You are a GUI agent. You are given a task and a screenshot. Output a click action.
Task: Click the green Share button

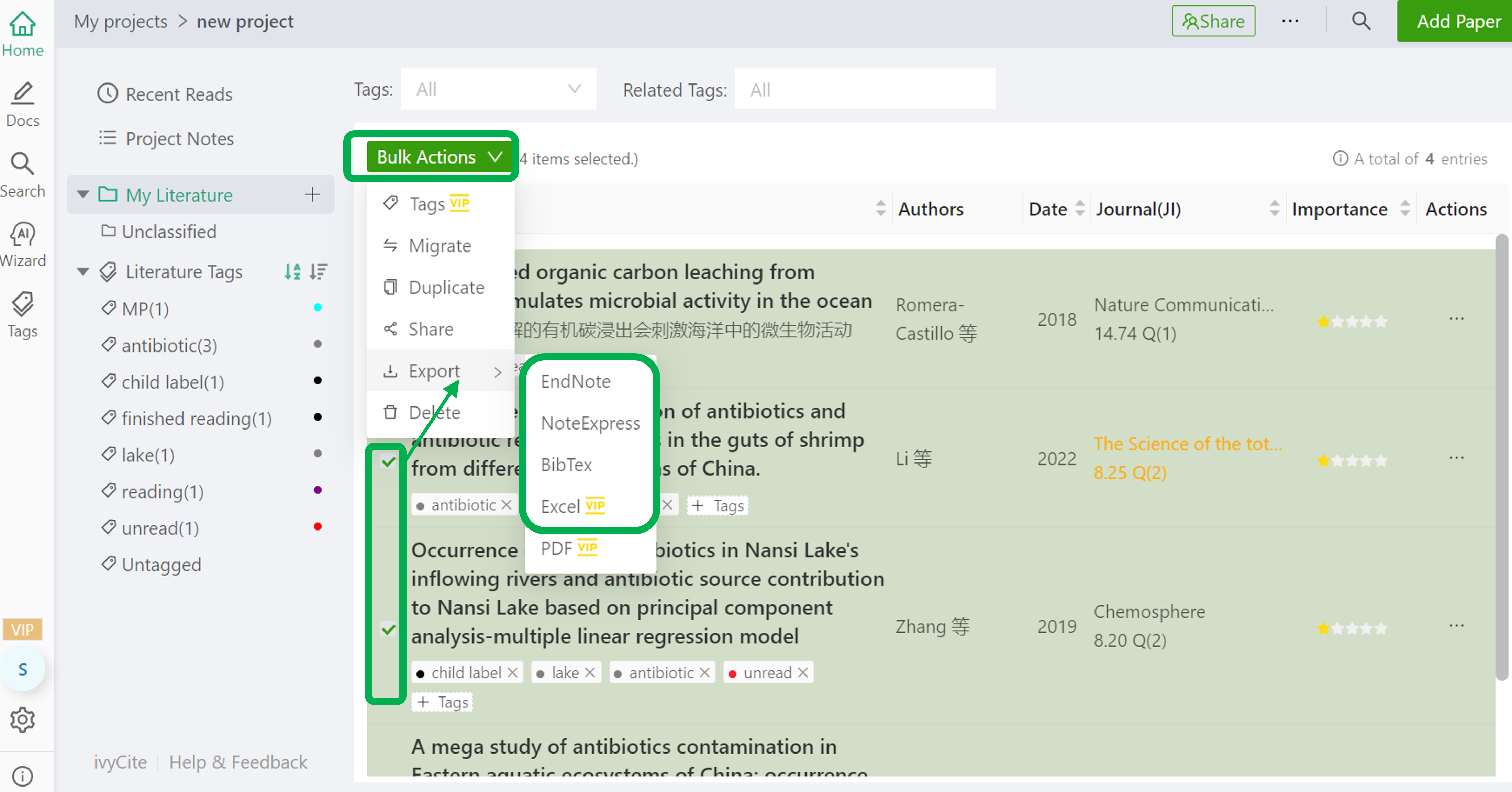tap(1213, 21)
